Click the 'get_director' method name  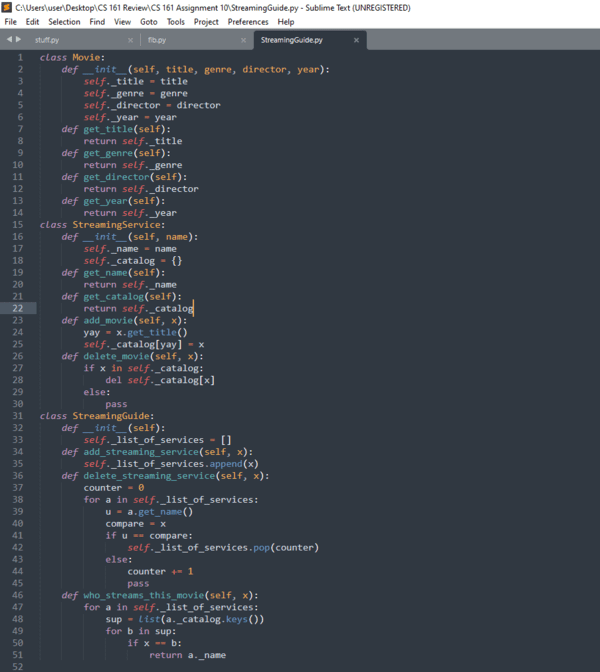point(117,177)
